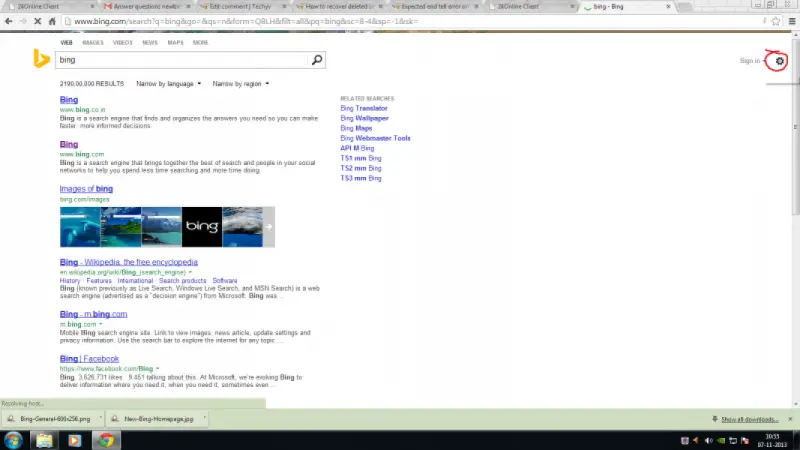Click taskbar clock showing date
The width and height of the screenshot is (800, 450).
[772, 441]
